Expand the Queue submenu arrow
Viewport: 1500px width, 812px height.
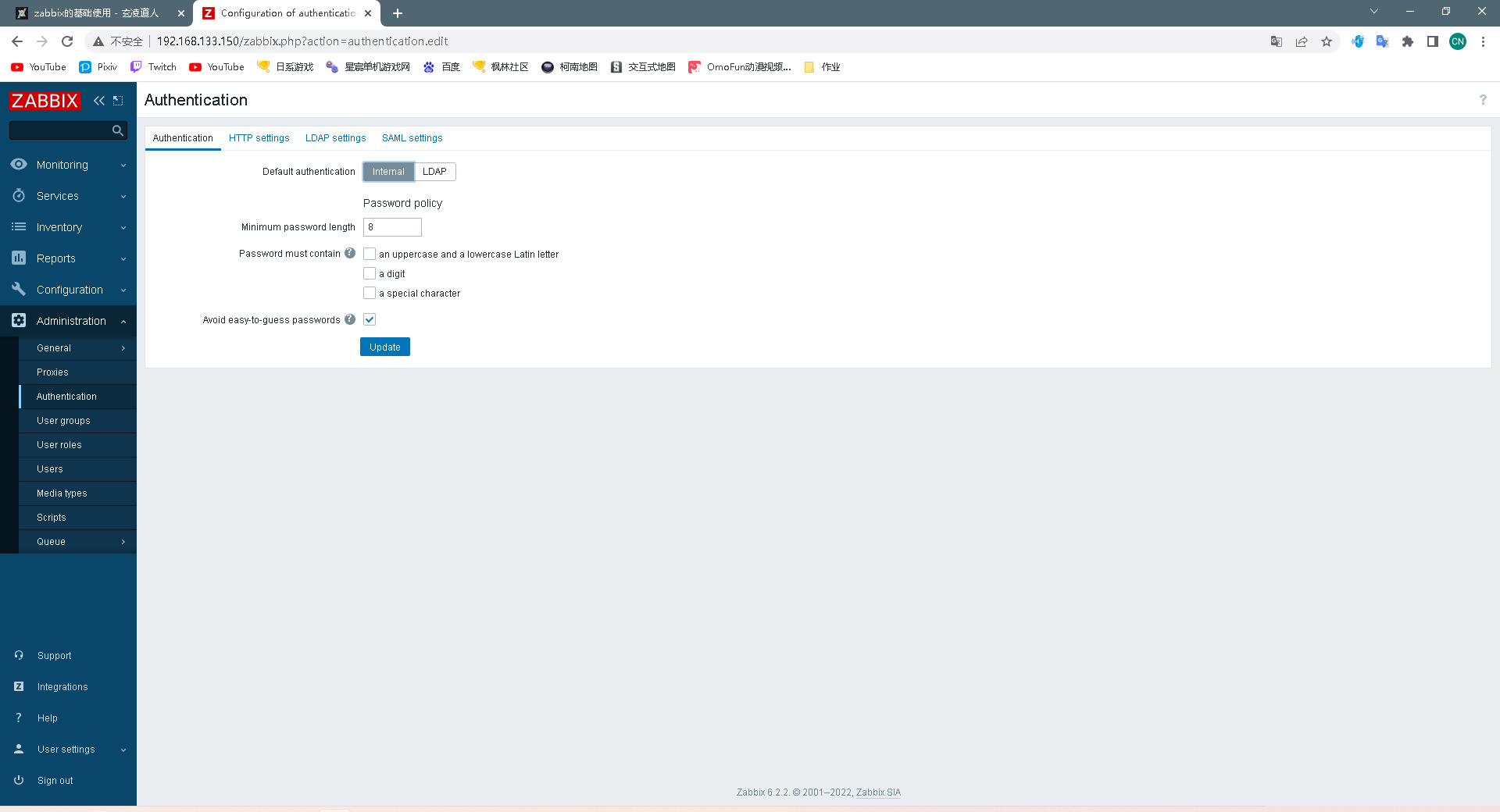click(123, 542)
